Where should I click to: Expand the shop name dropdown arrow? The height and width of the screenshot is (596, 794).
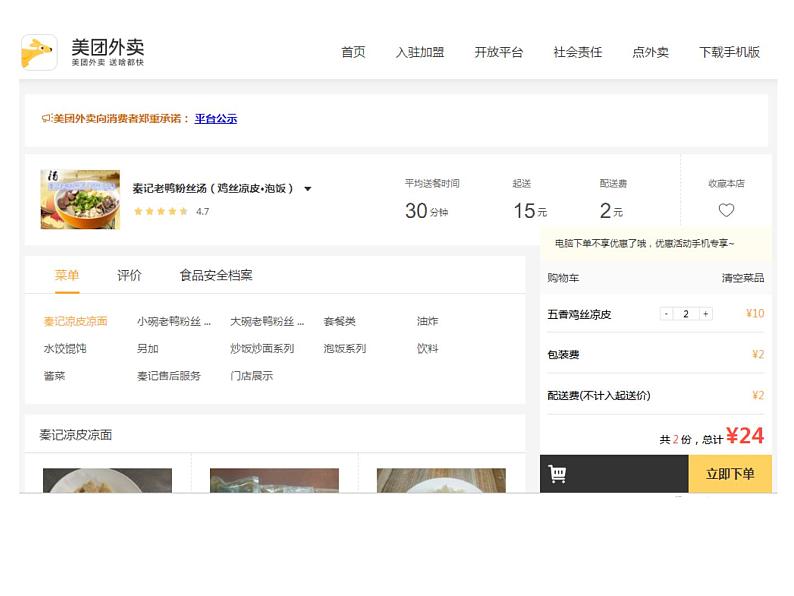pyautogui.click(x=307, y=189)
